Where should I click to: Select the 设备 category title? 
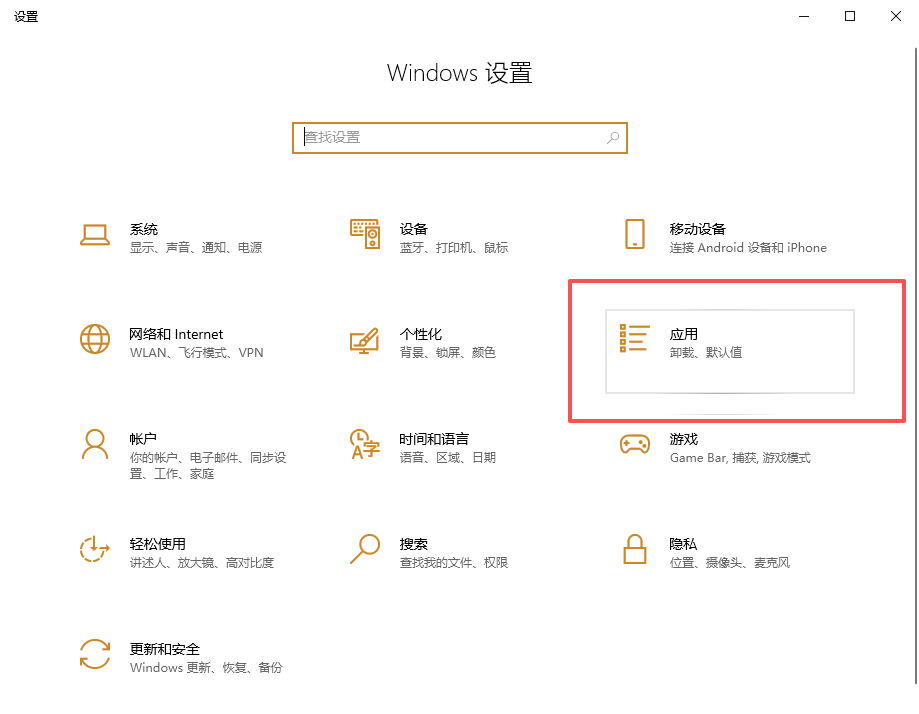pyautogui.click(x=413, y=229)
